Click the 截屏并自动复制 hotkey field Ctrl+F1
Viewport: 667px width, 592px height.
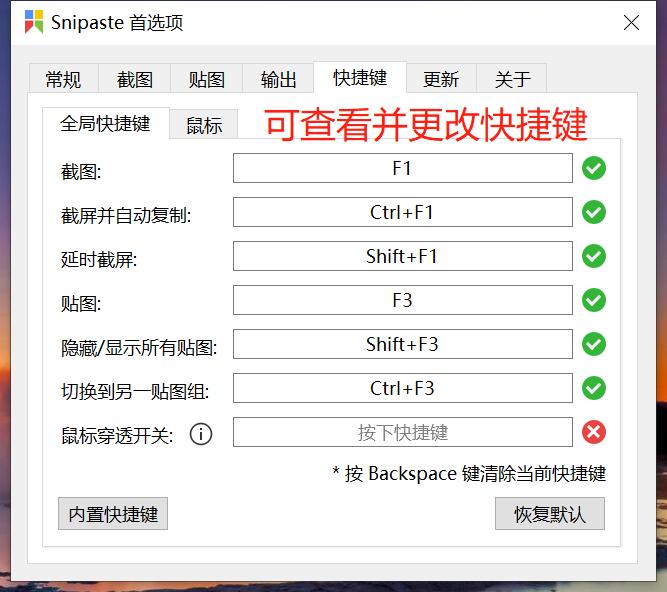pyautogui.click(x=402, y=212)
